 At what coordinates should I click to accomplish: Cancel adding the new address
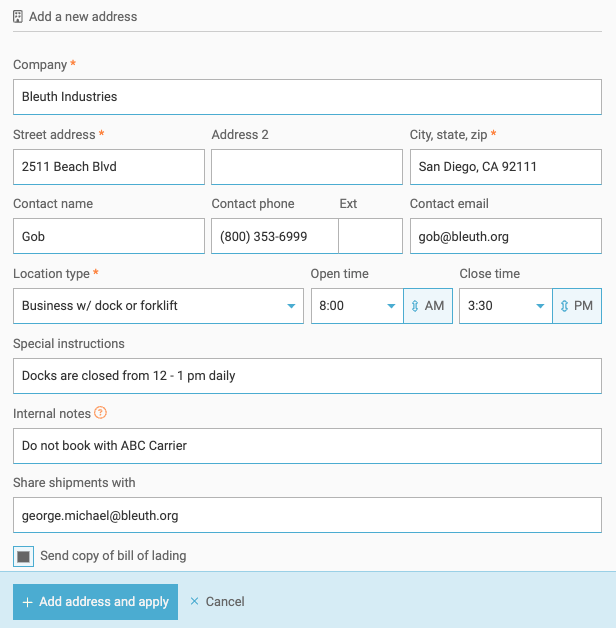(217, 602)
